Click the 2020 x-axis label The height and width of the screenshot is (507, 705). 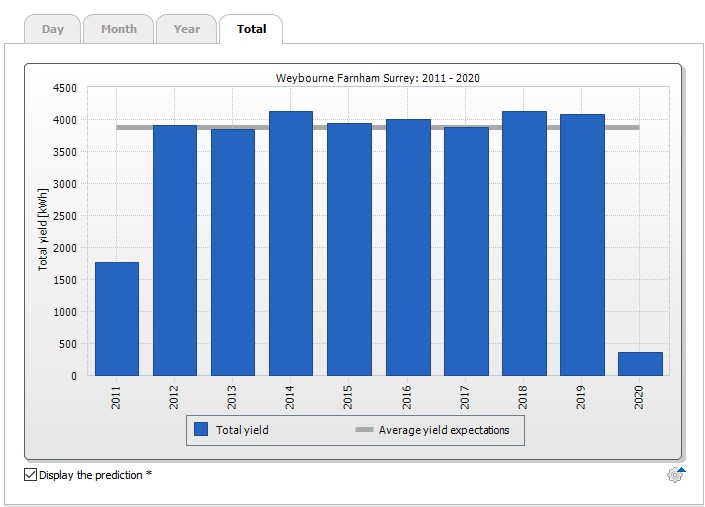pyautogui.click(x=638, y=397)
